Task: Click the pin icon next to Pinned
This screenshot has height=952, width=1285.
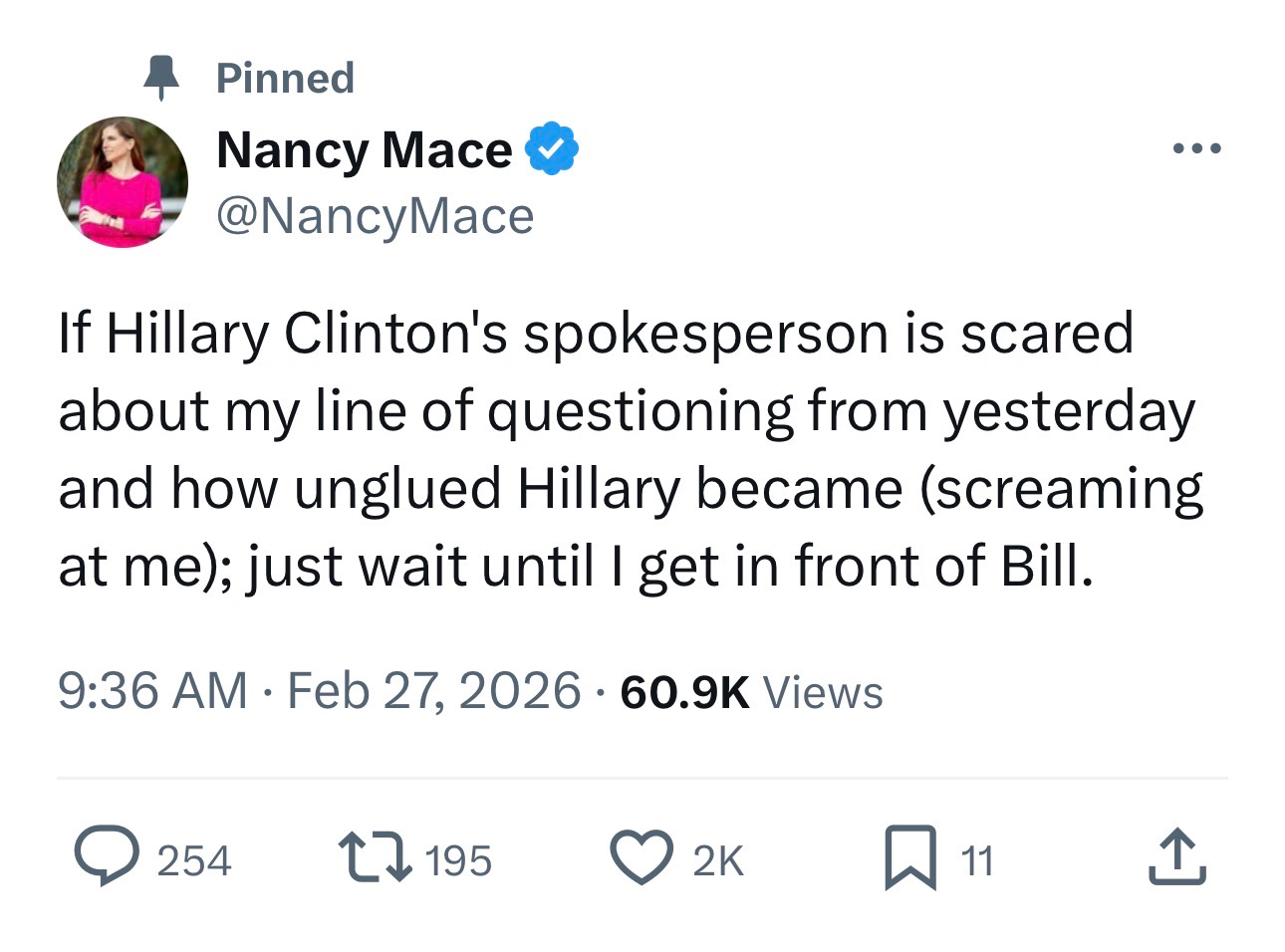Action: 160,78
